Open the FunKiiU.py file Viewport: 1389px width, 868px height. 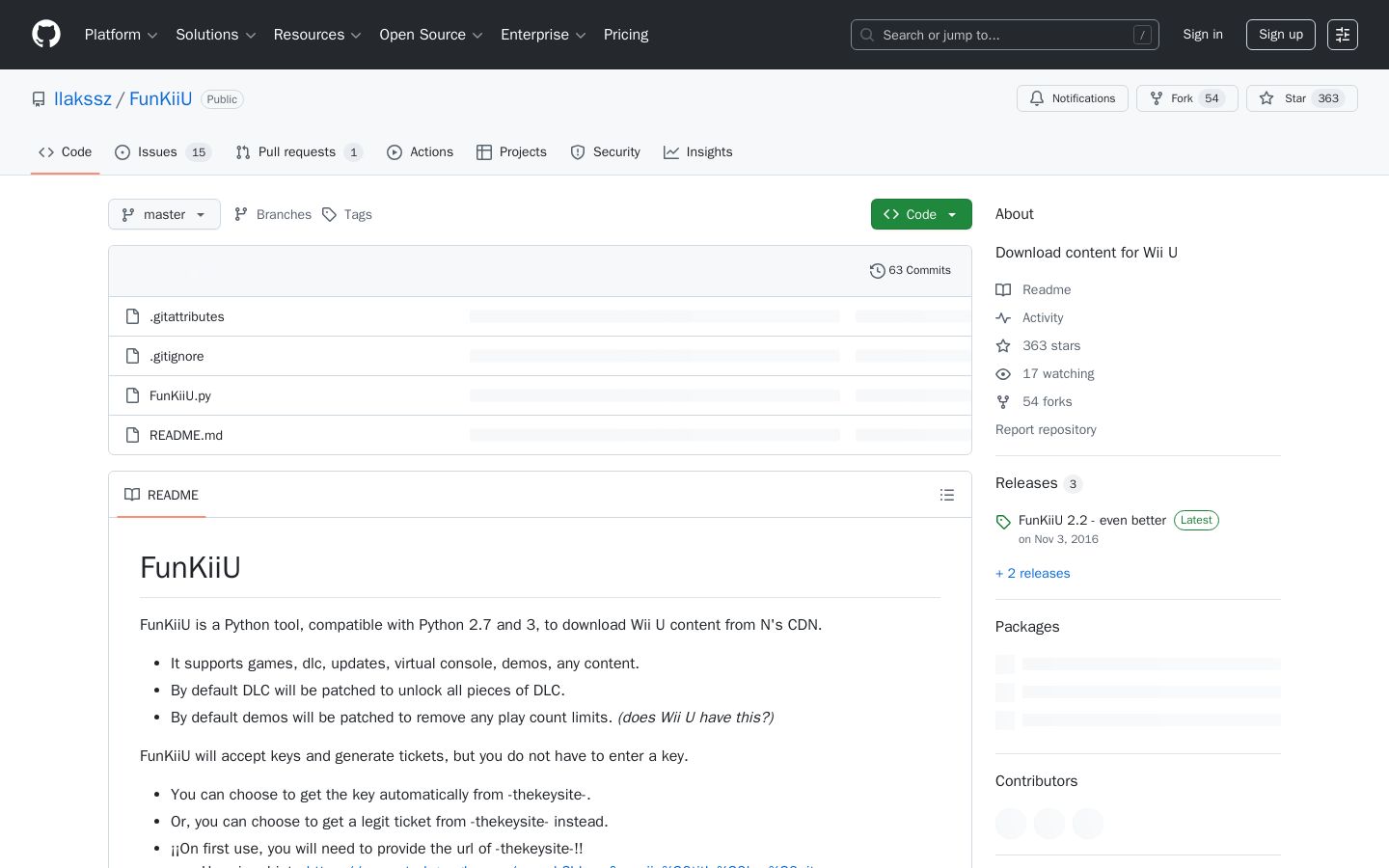point(180,395)
